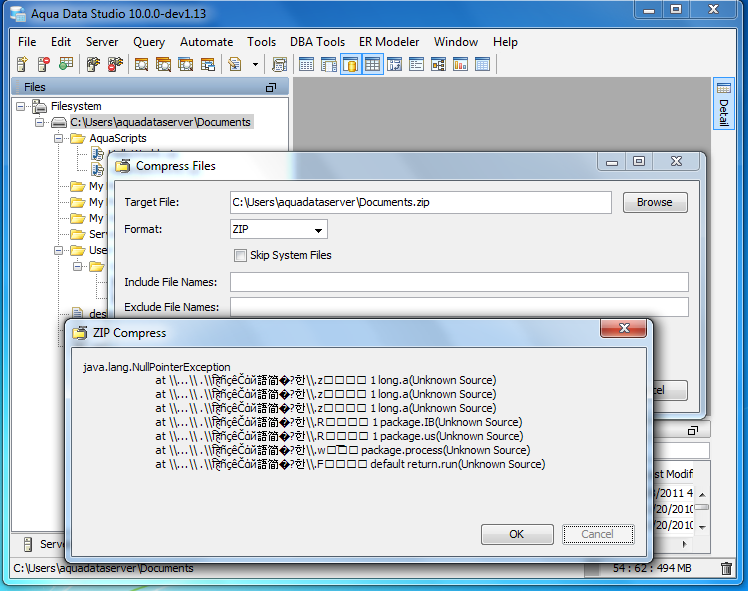This screenshot has width=748, height=591.
Task: Click the java.lang.NullPointerException text
Action: [156, 367]
